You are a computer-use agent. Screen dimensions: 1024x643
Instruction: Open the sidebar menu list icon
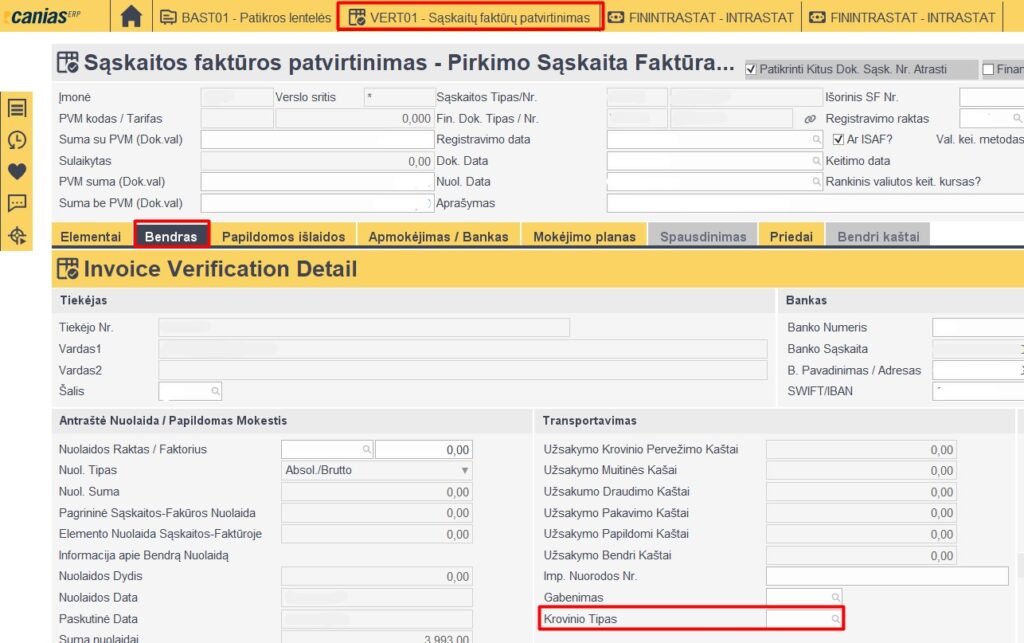tap(17, 108)
